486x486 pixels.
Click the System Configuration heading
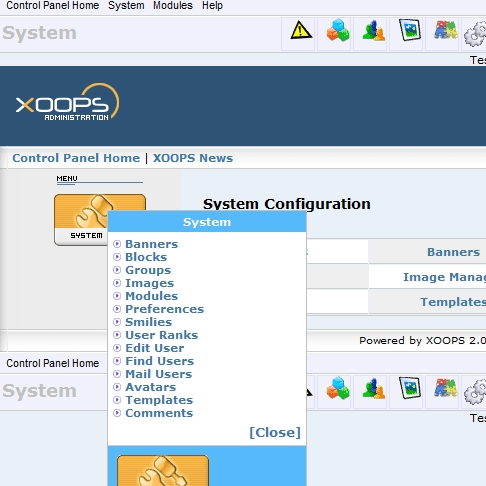tap(287, 204)
